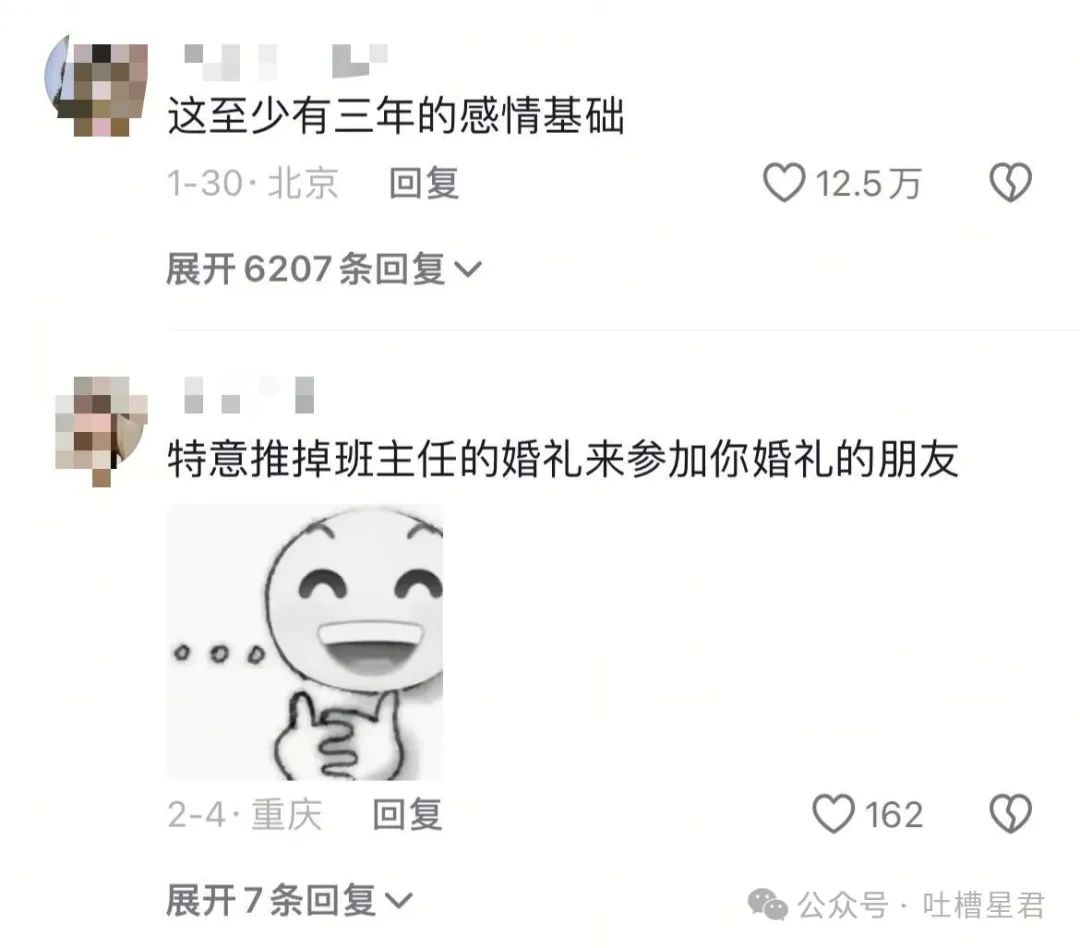
Task: Open the second commenter's blurred username
Action: tap(249, 395)
